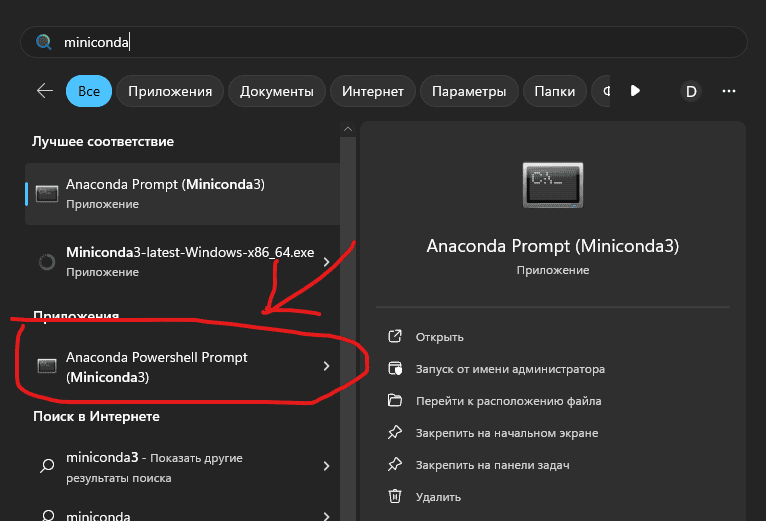Click the search magnifier icon
766x521 pixels.
(x=43, y=43)
